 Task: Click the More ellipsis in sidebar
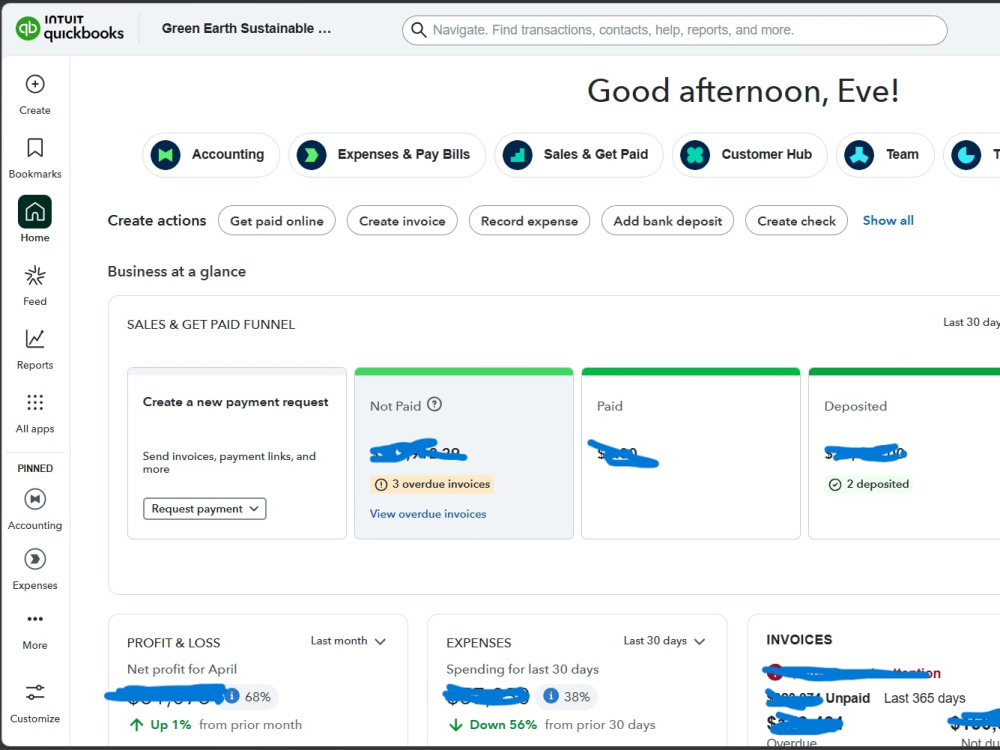point(34,619)
